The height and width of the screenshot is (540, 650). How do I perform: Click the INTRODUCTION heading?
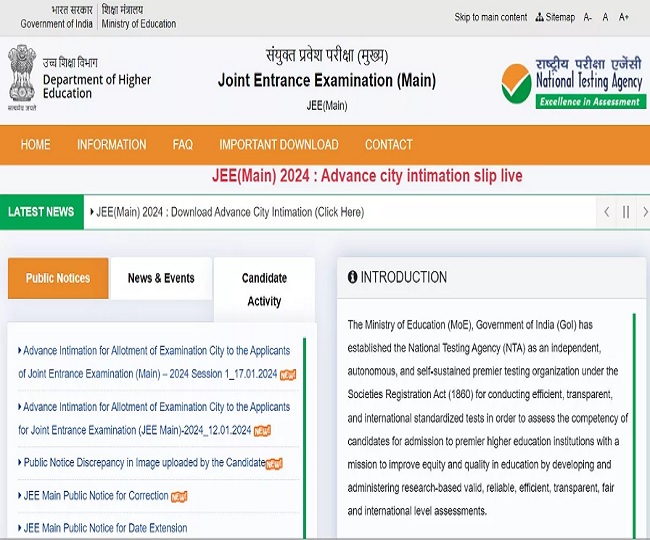(x=404, y=277)
